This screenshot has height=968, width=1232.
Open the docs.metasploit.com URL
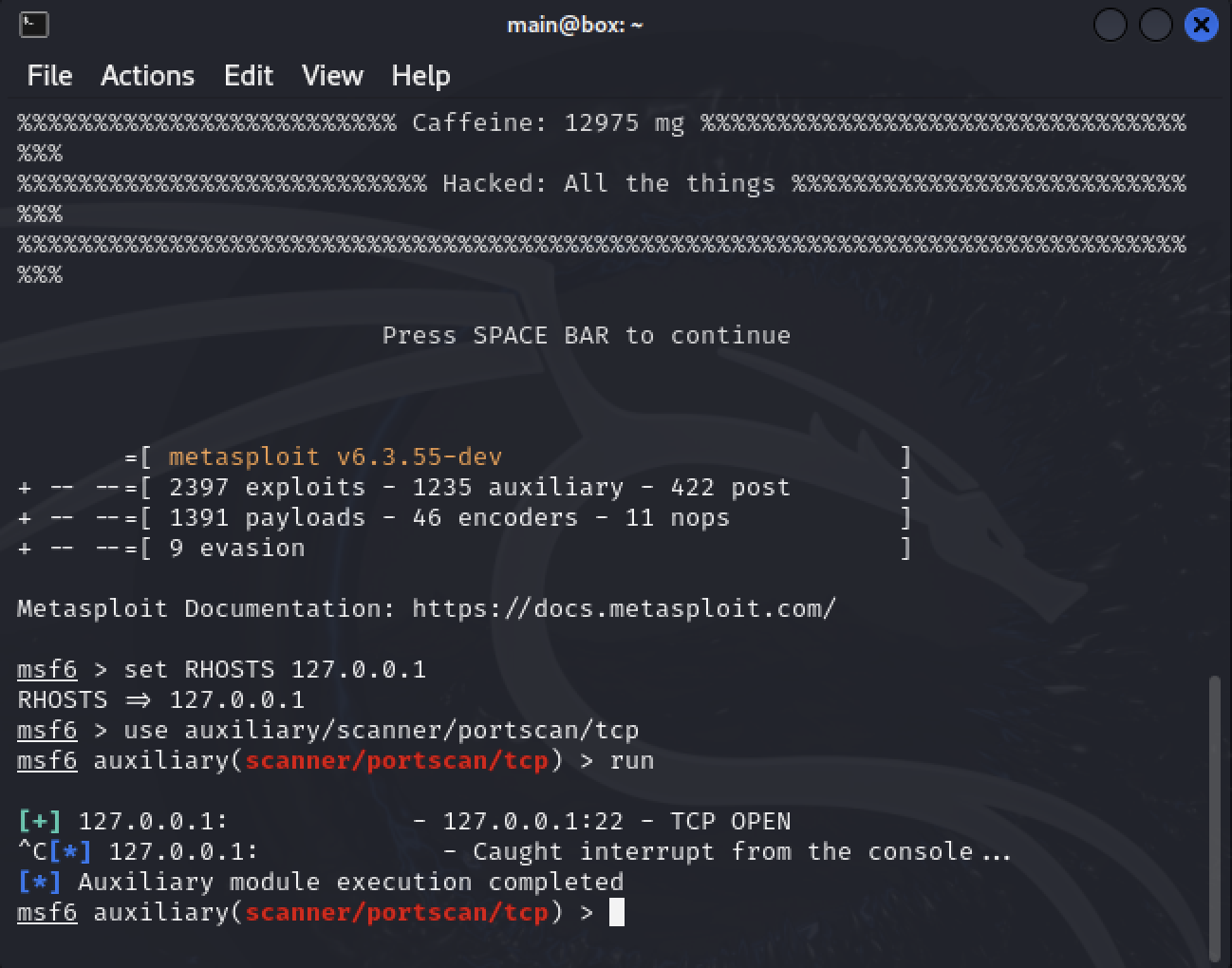click(x=624, y=608)
